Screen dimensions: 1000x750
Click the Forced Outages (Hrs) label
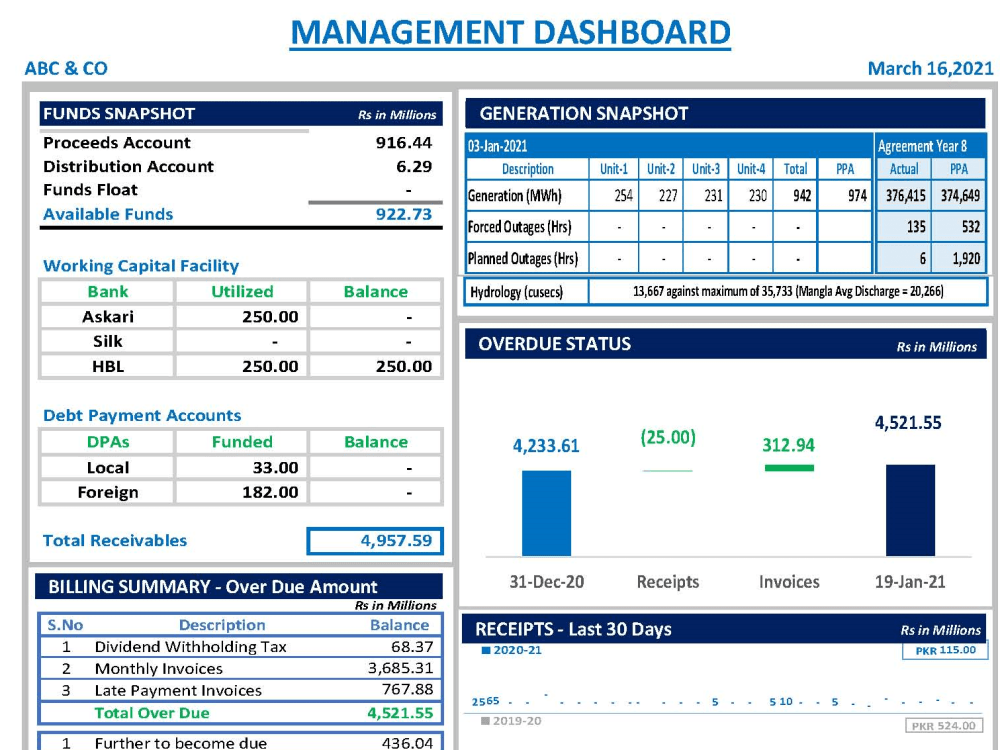[519, 227]
